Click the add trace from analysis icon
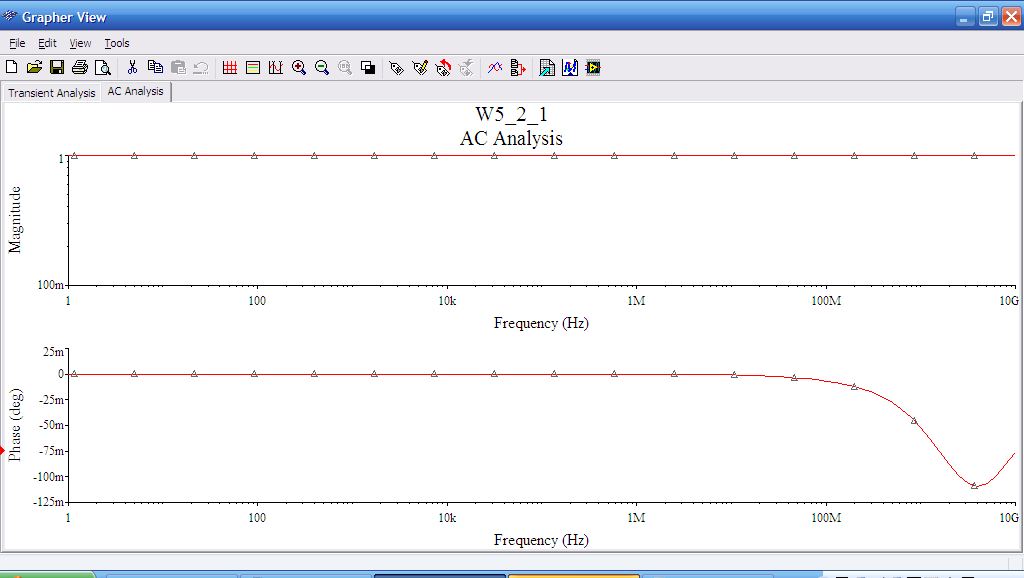Screen dimensions: 1024x578 pos(518,67)
